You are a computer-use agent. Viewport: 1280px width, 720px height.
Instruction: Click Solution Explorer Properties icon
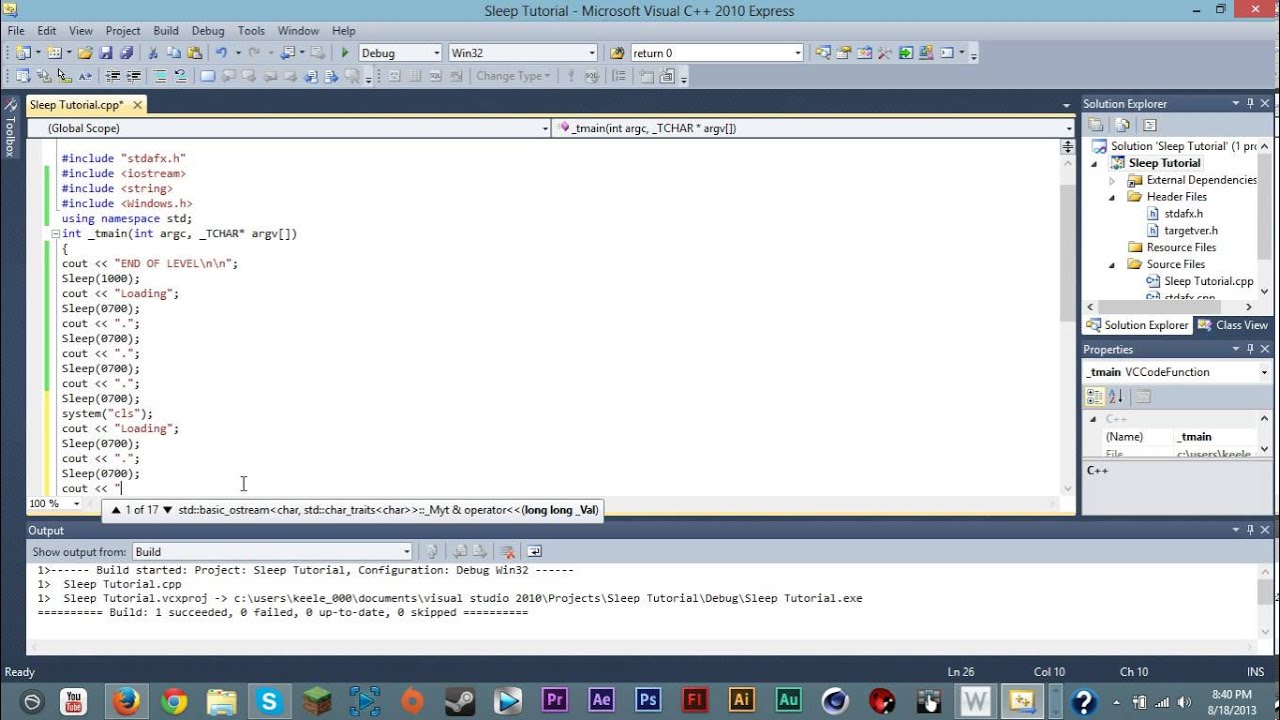tap(1097, 125)
